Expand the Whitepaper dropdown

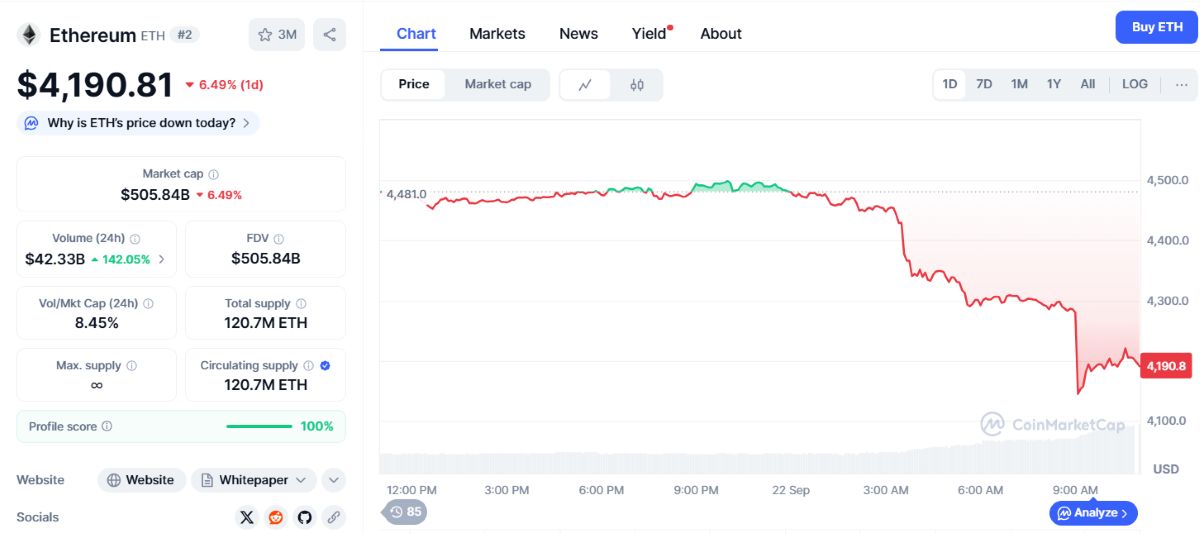pos(254,480)
